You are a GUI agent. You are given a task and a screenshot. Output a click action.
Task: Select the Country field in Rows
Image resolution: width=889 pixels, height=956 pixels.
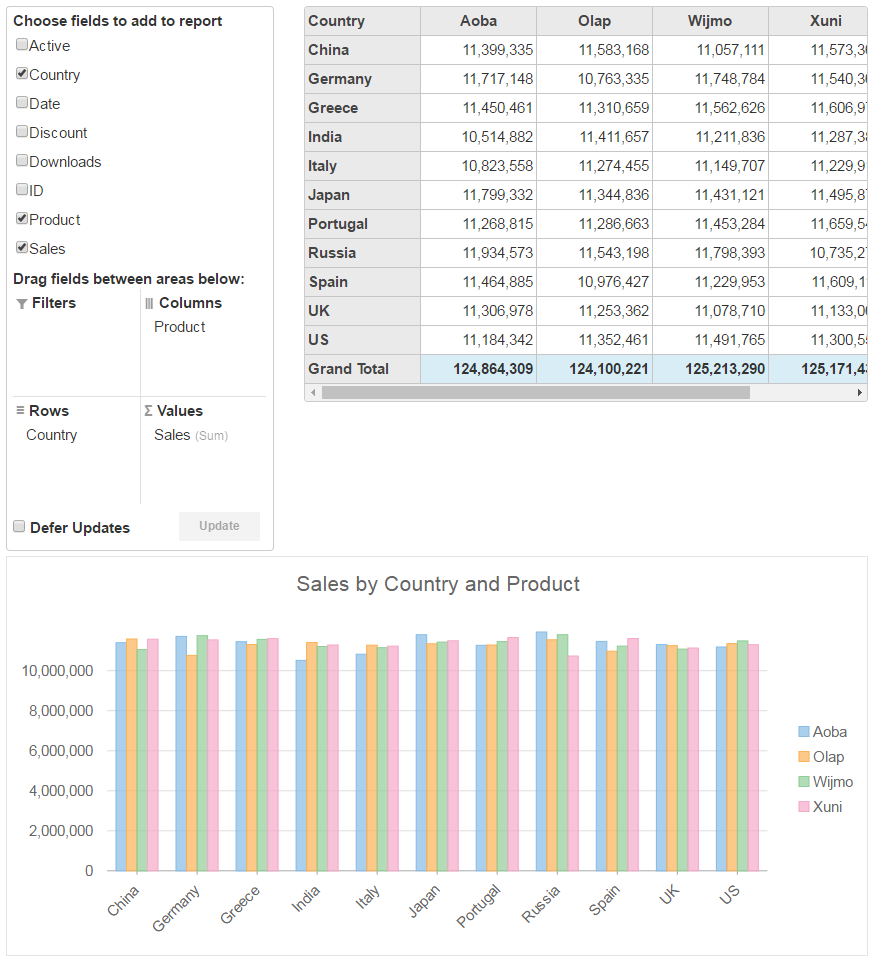(52, 435)
